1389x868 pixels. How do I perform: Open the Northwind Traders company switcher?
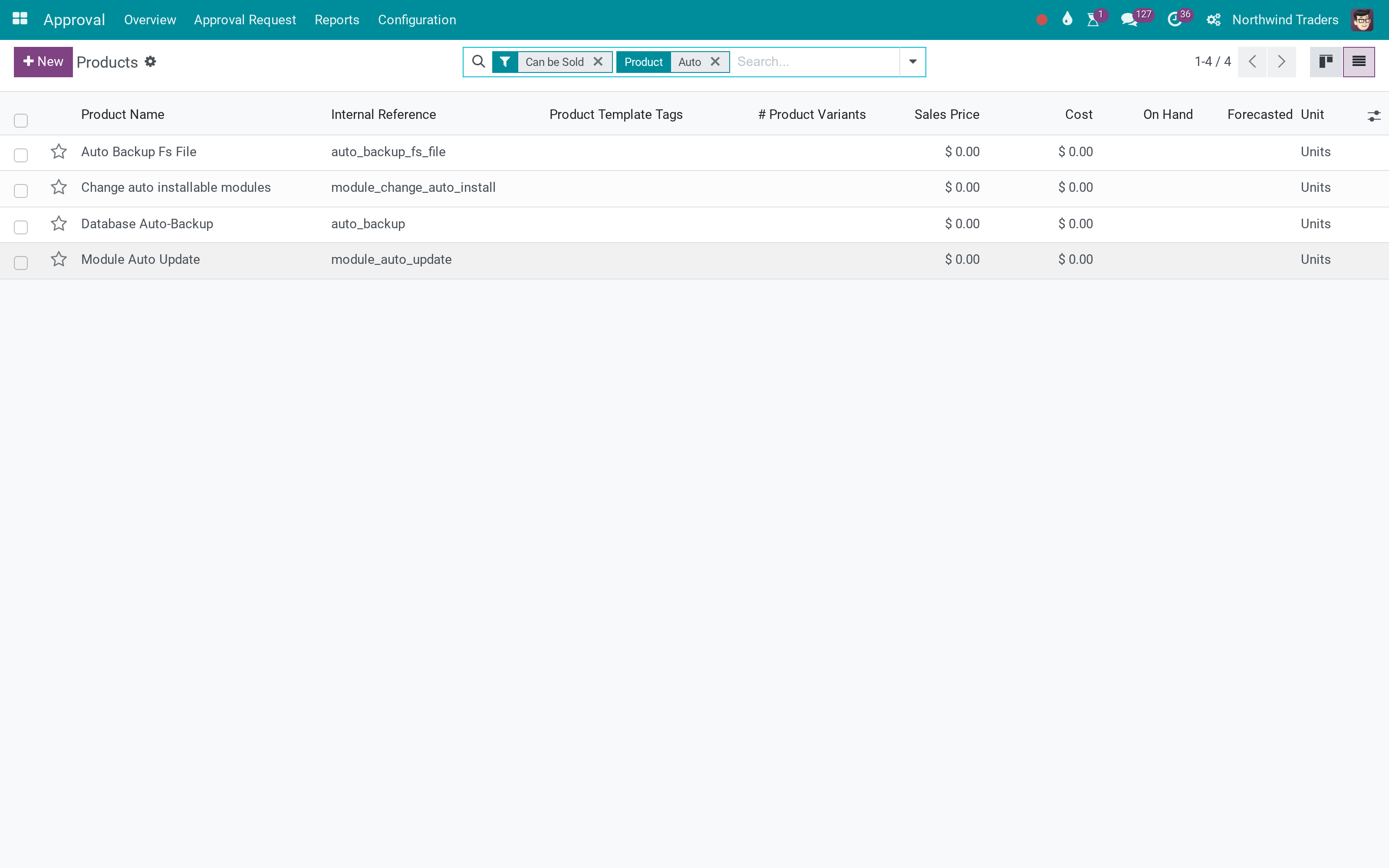click(1285, 20)
